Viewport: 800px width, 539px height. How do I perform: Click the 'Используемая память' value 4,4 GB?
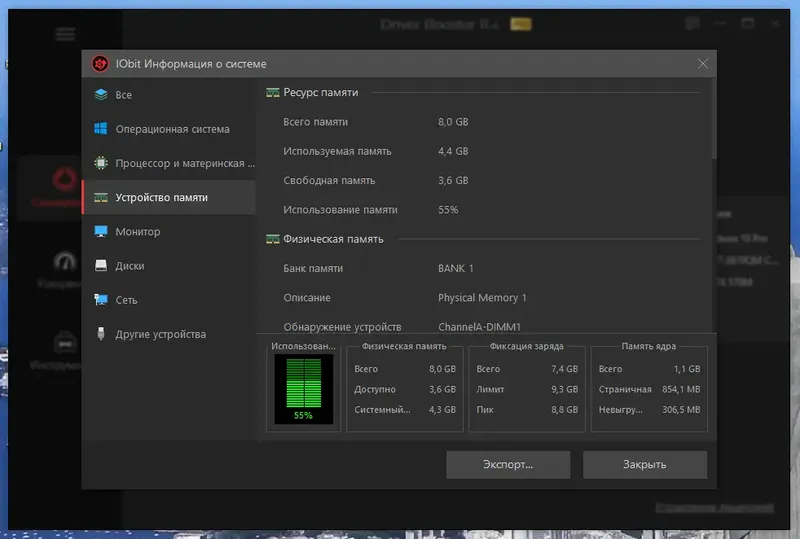[x=453, y=151]
